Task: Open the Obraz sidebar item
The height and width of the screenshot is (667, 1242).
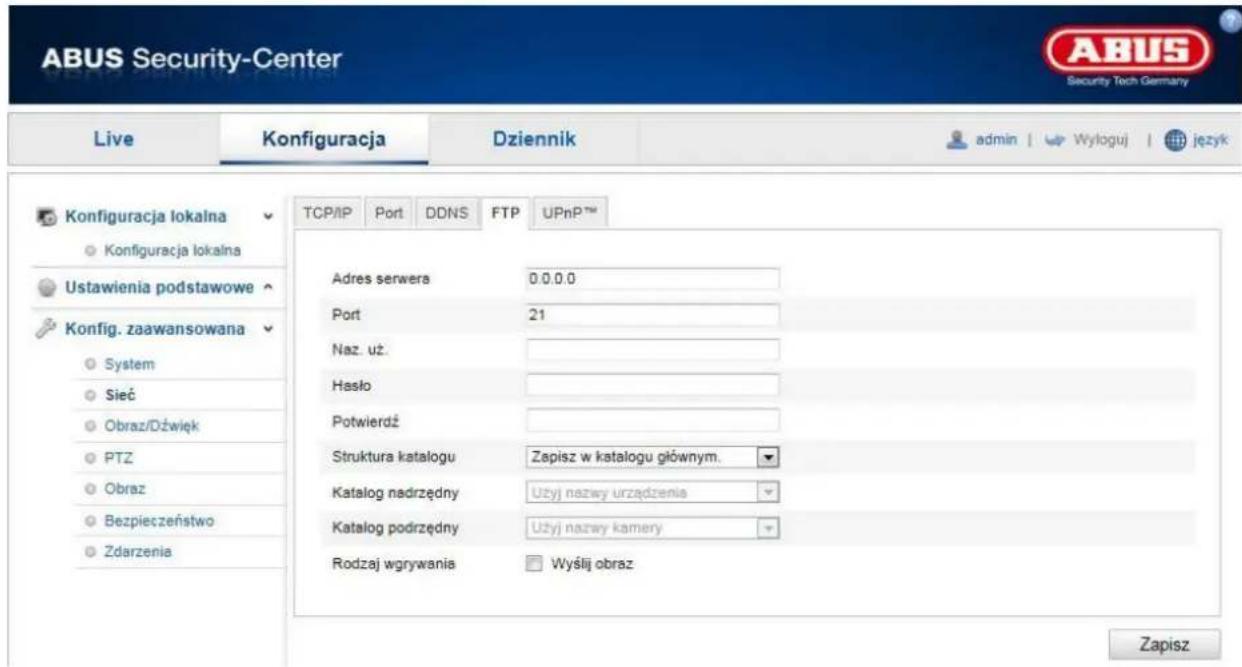Action: 127,489
